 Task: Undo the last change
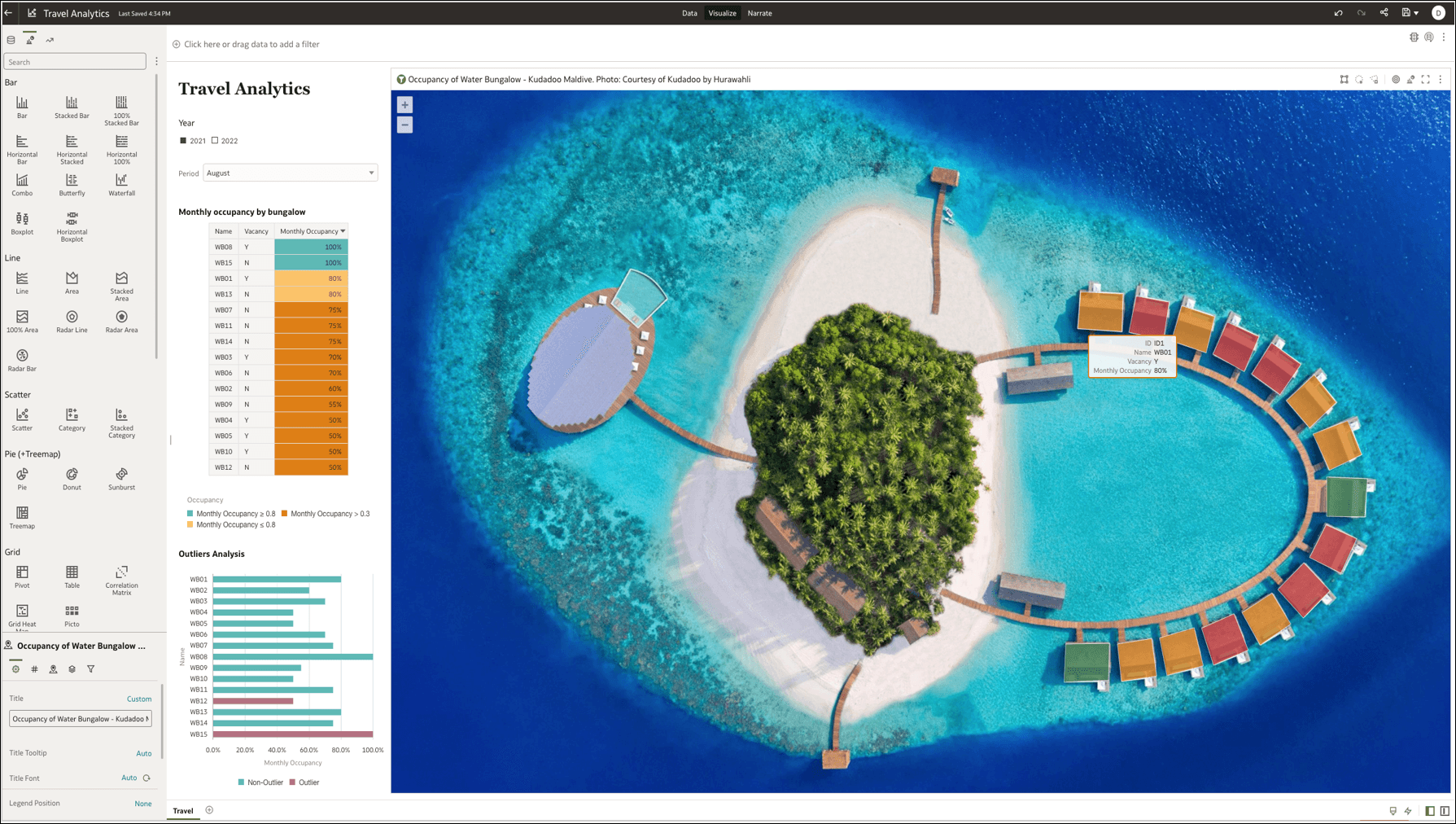1338,12
